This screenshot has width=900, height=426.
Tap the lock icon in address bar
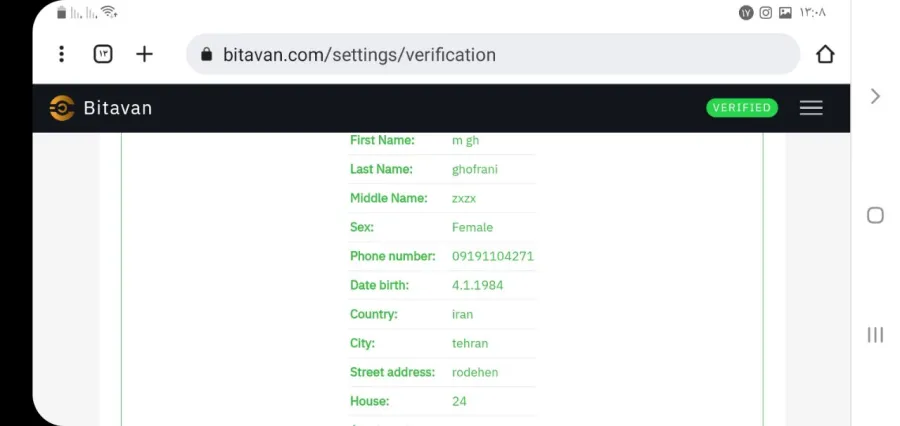click(207, 55)
